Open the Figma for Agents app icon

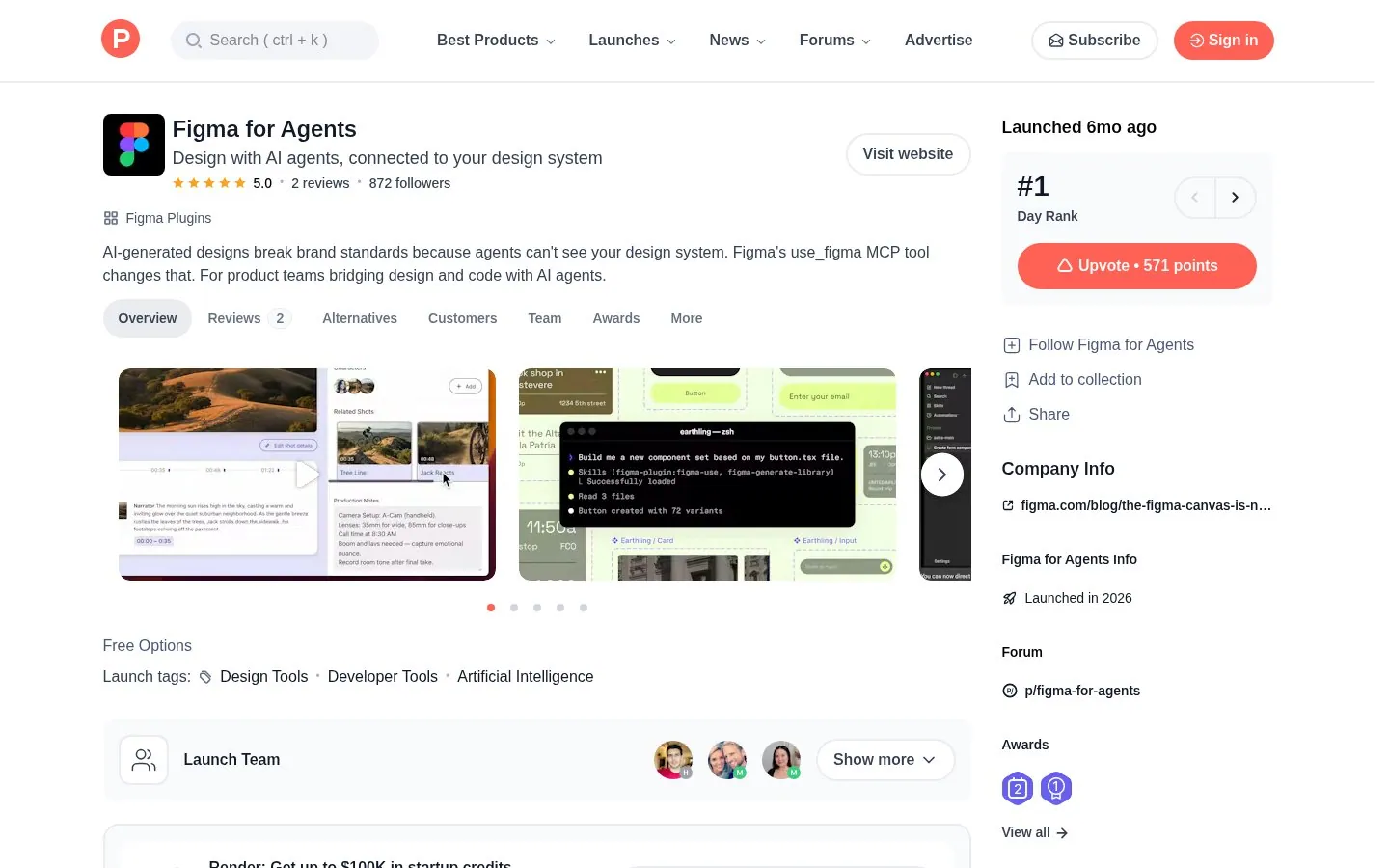[134, 145]
